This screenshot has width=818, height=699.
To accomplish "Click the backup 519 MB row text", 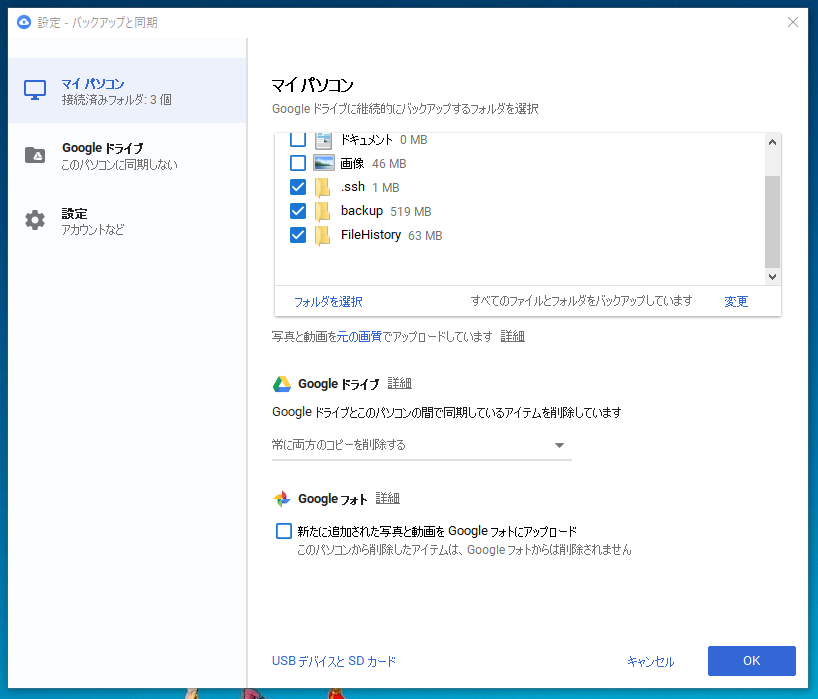I will (386, 211).
